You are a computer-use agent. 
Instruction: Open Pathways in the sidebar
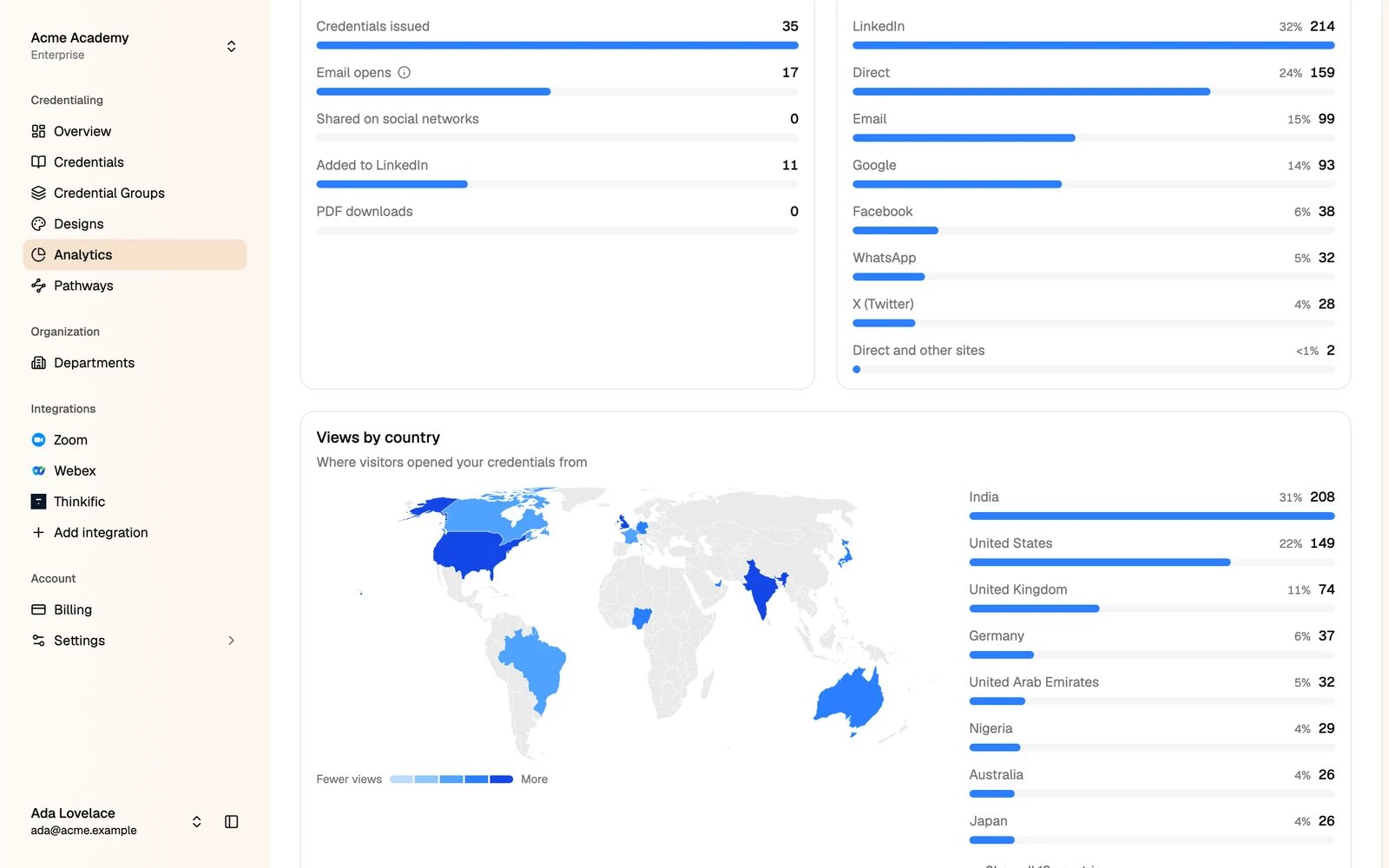135,286
